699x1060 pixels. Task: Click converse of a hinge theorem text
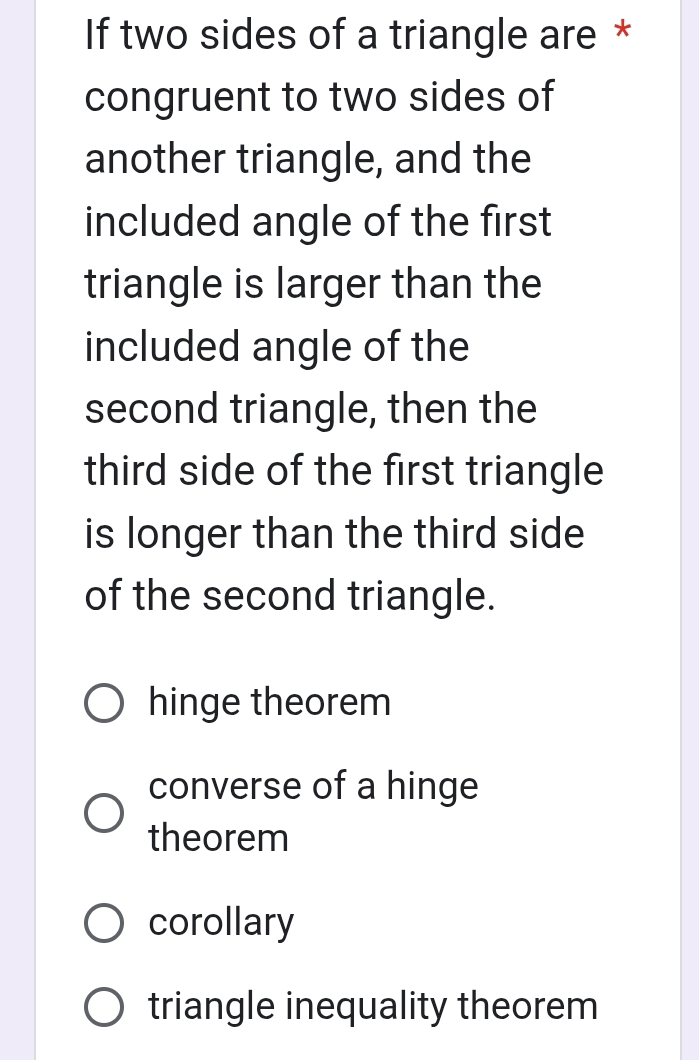[313, 810]
